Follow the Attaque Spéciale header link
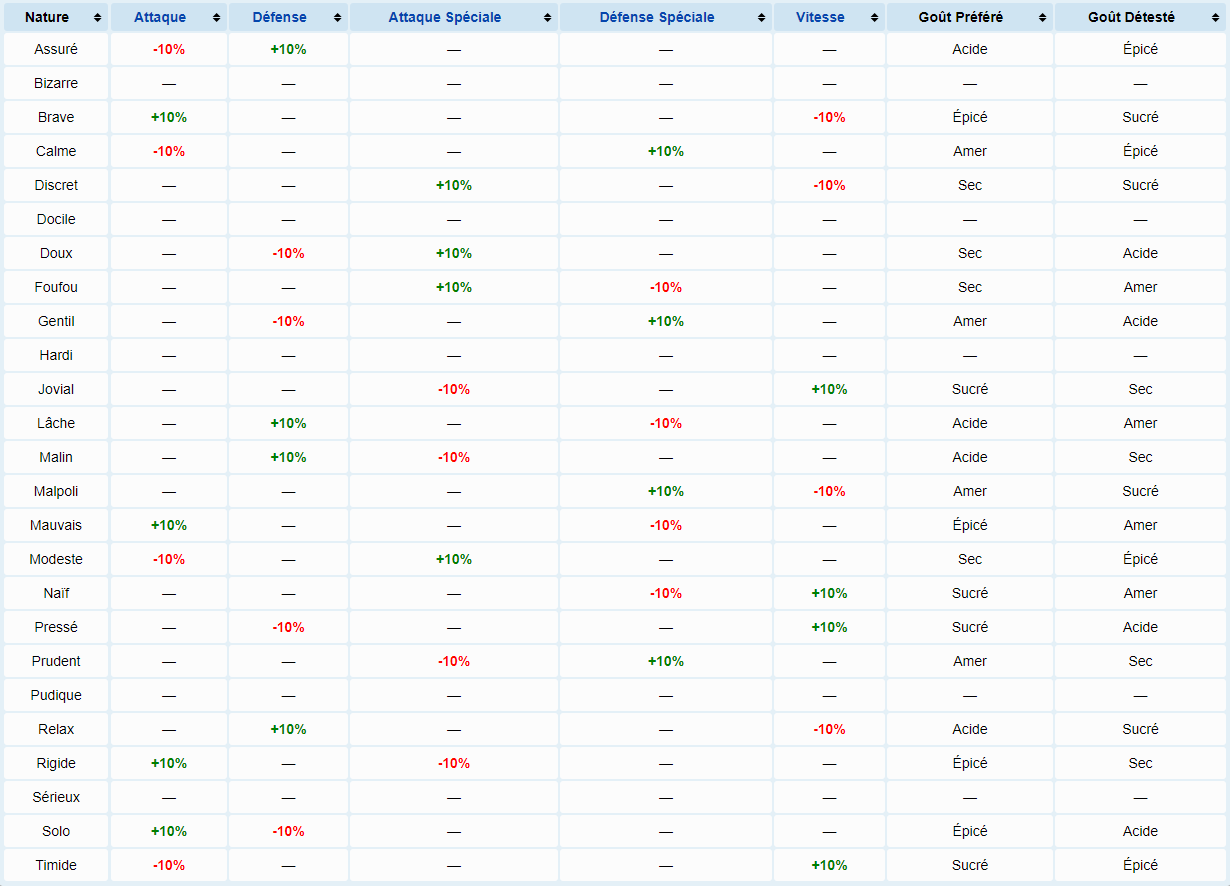Screen dimensions: 1230x886 pyautogui.click(x=444, y=18)
